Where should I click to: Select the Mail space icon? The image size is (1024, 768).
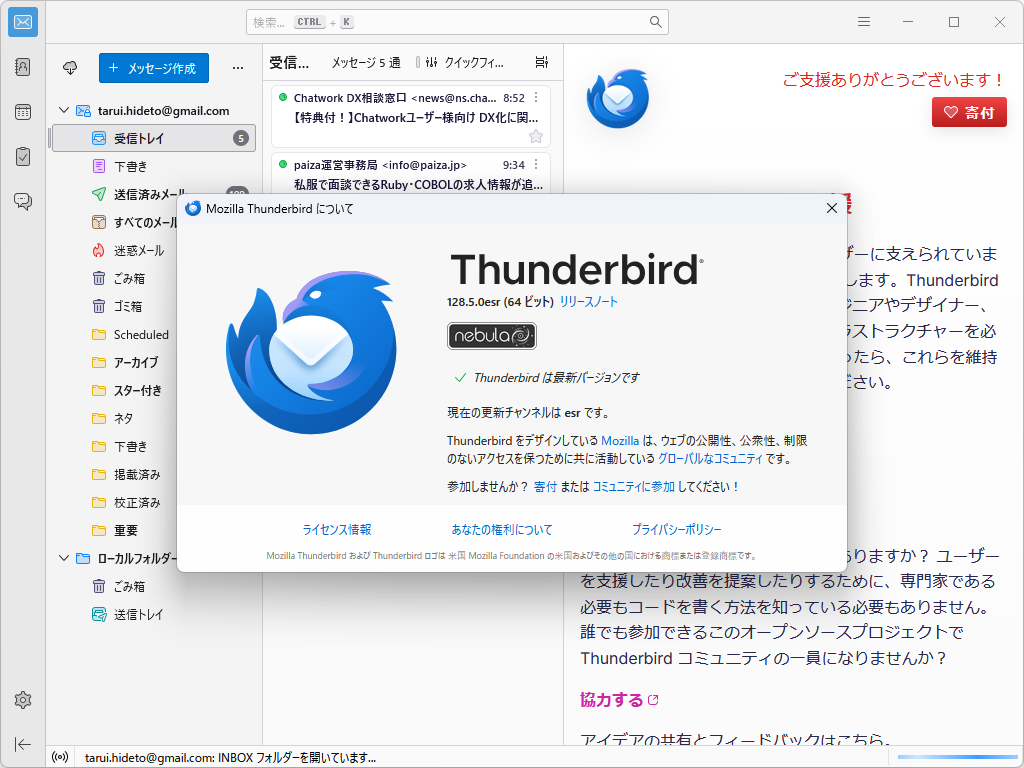22,21
